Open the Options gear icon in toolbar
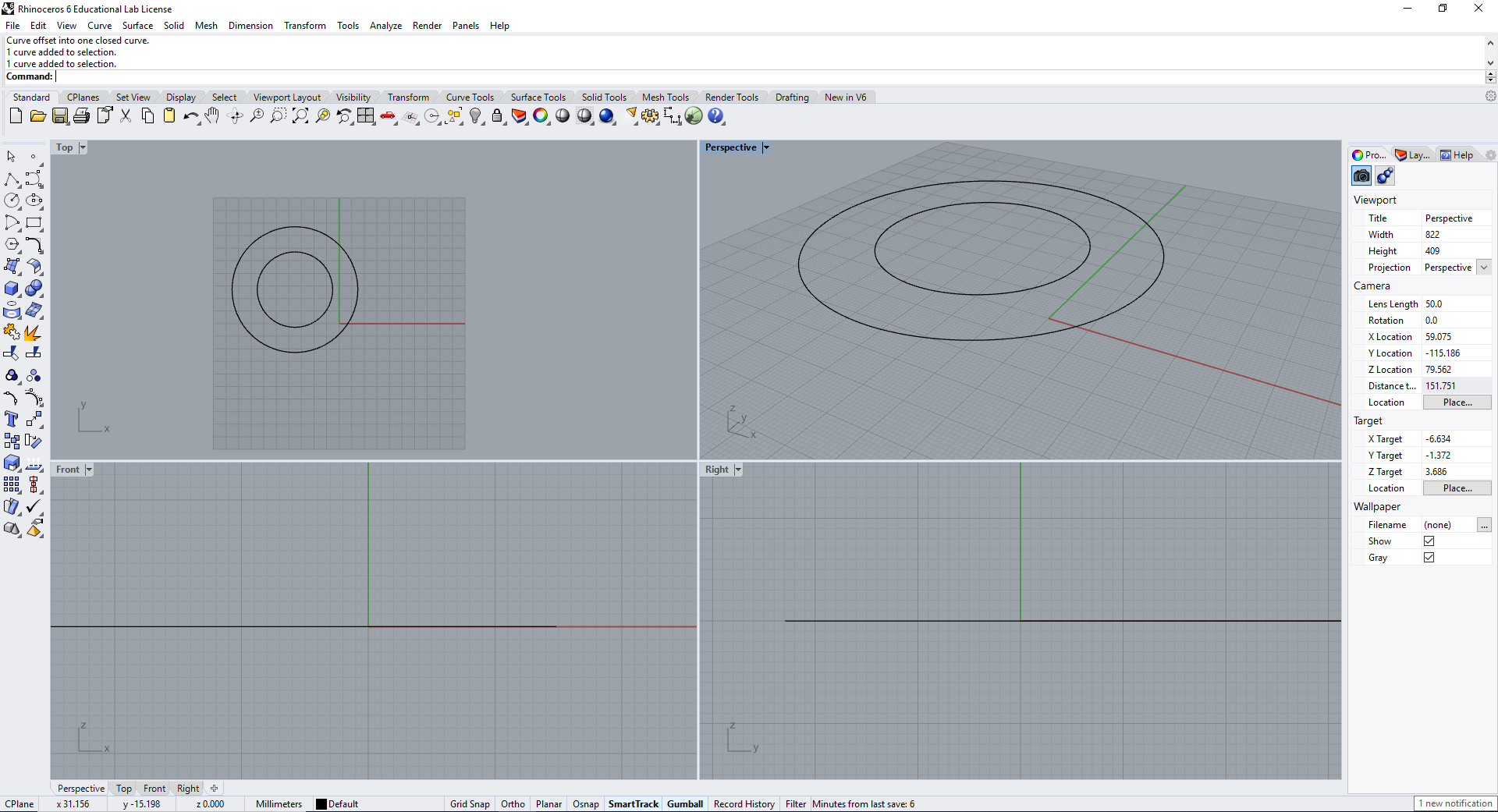1498x812 pixels. pyautogui.click(x=650, y=116)
